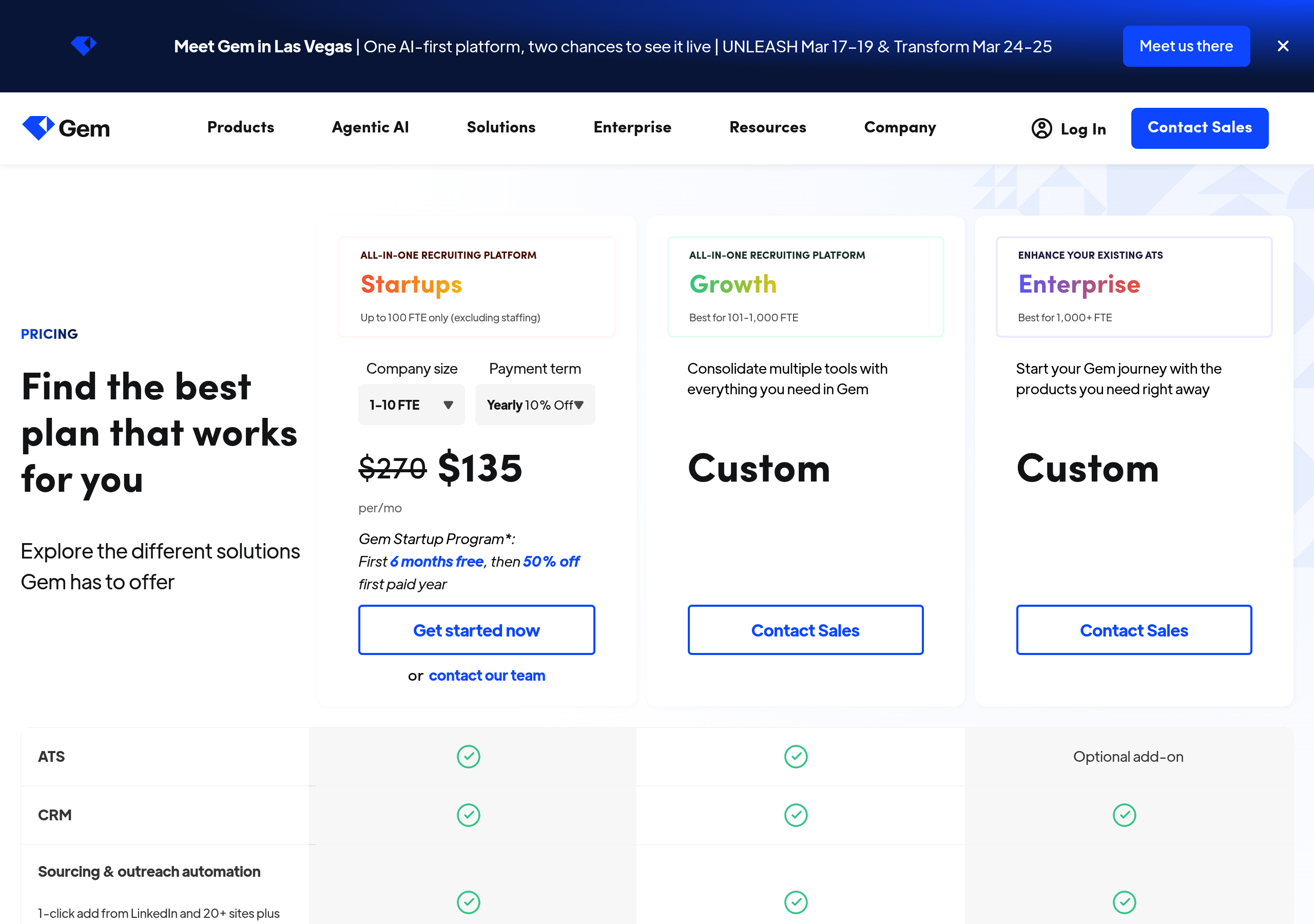The image size is (1314, 924).
Task: Click the Gem diamond icon in the top banner
Action: 84,46
